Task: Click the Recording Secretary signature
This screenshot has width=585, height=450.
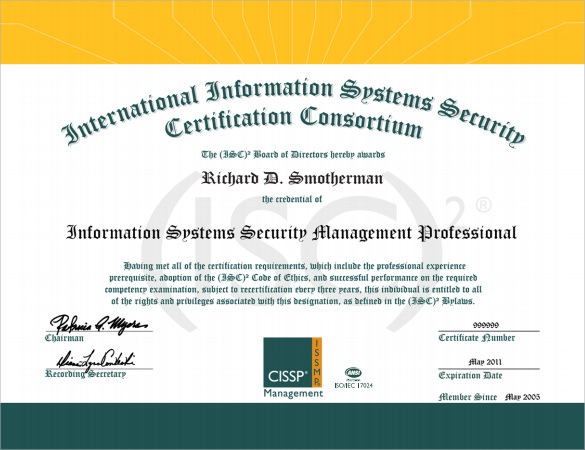Action: pos(96,360)
